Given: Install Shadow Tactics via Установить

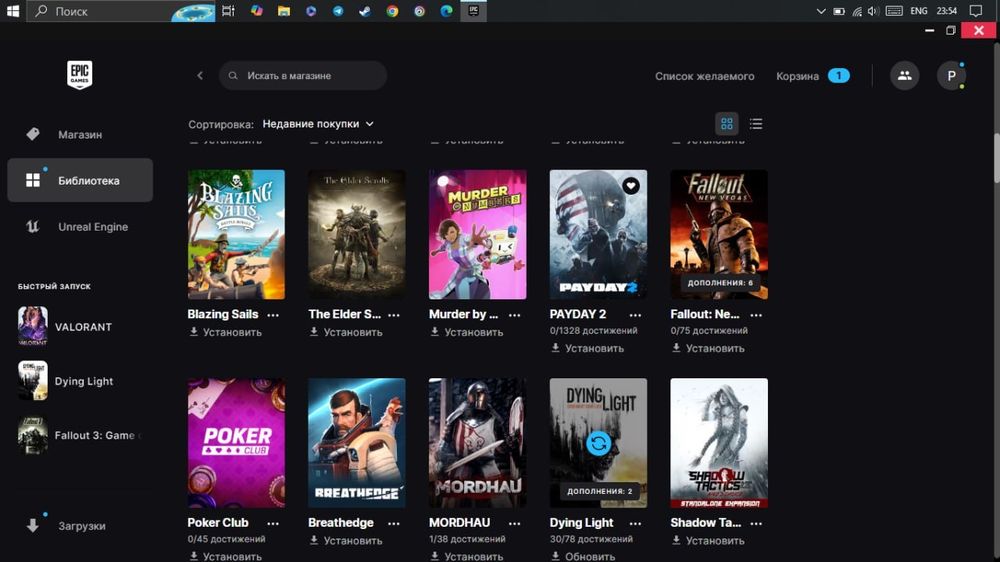Looking at the screenshot, I should click(x=709, y=540).
